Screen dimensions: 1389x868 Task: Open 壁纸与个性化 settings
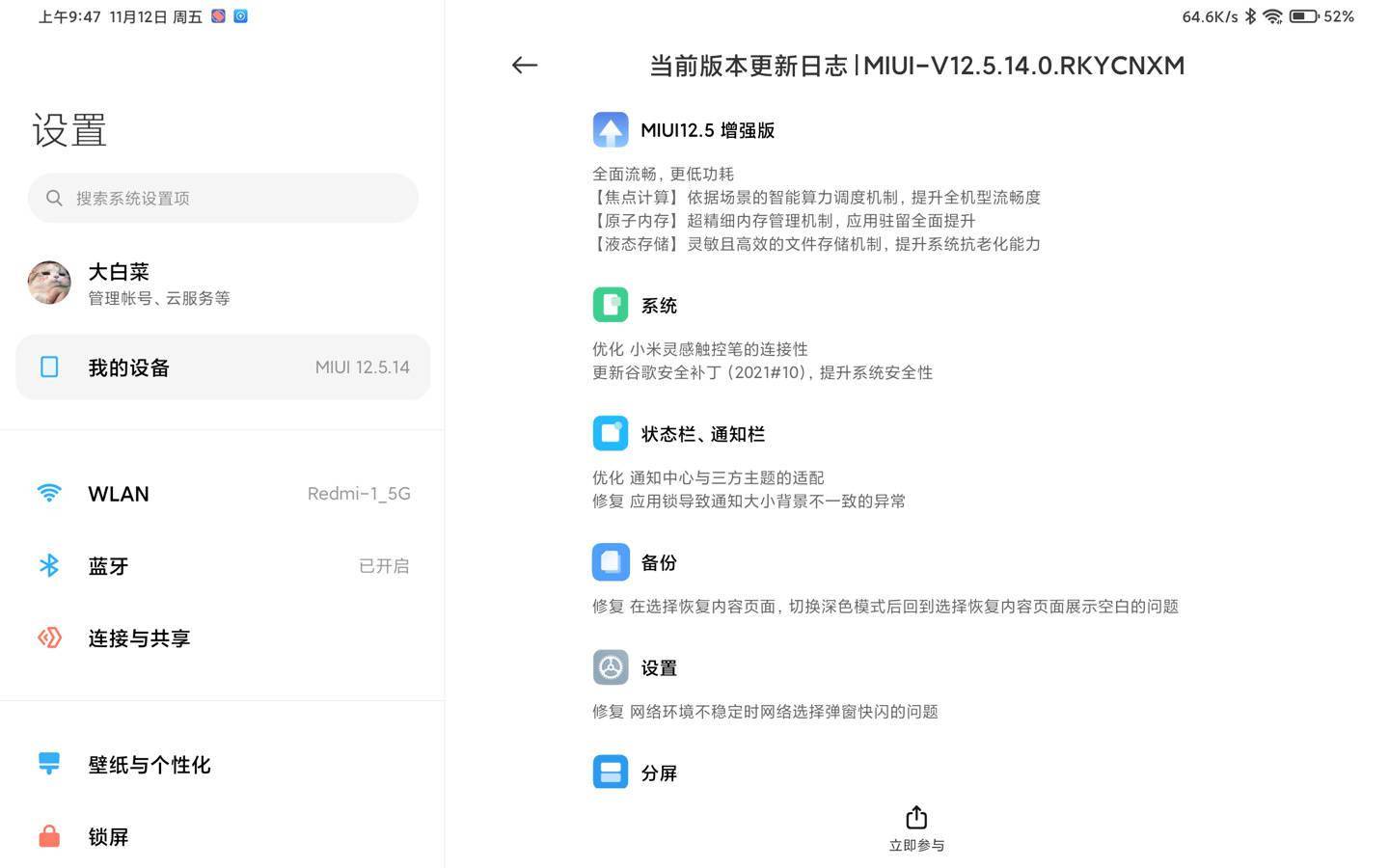[223, 764]
